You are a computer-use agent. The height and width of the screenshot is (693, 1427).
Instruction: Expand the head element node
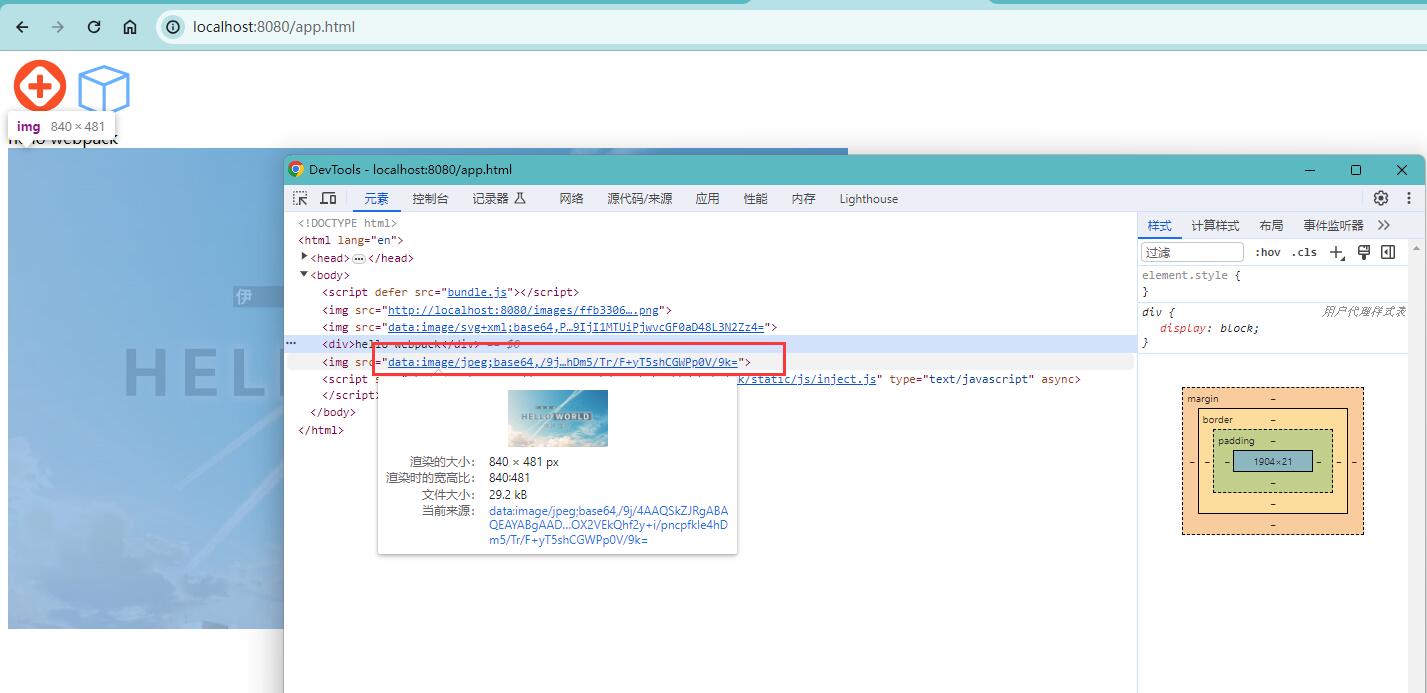305,257
